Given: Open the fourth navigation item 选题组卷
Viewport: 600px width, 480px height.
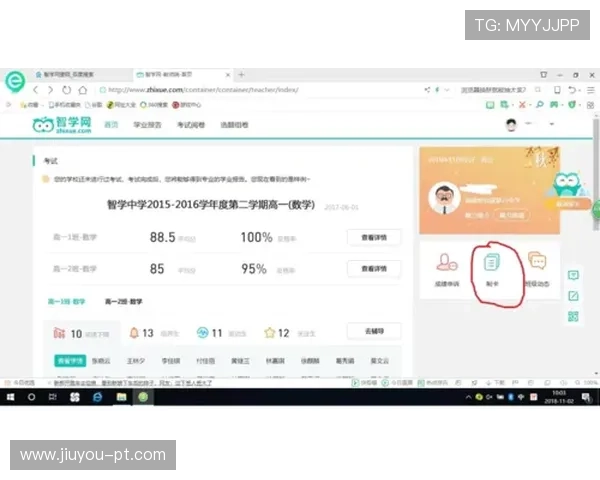Looking at the screenshot, I should 234,125.
